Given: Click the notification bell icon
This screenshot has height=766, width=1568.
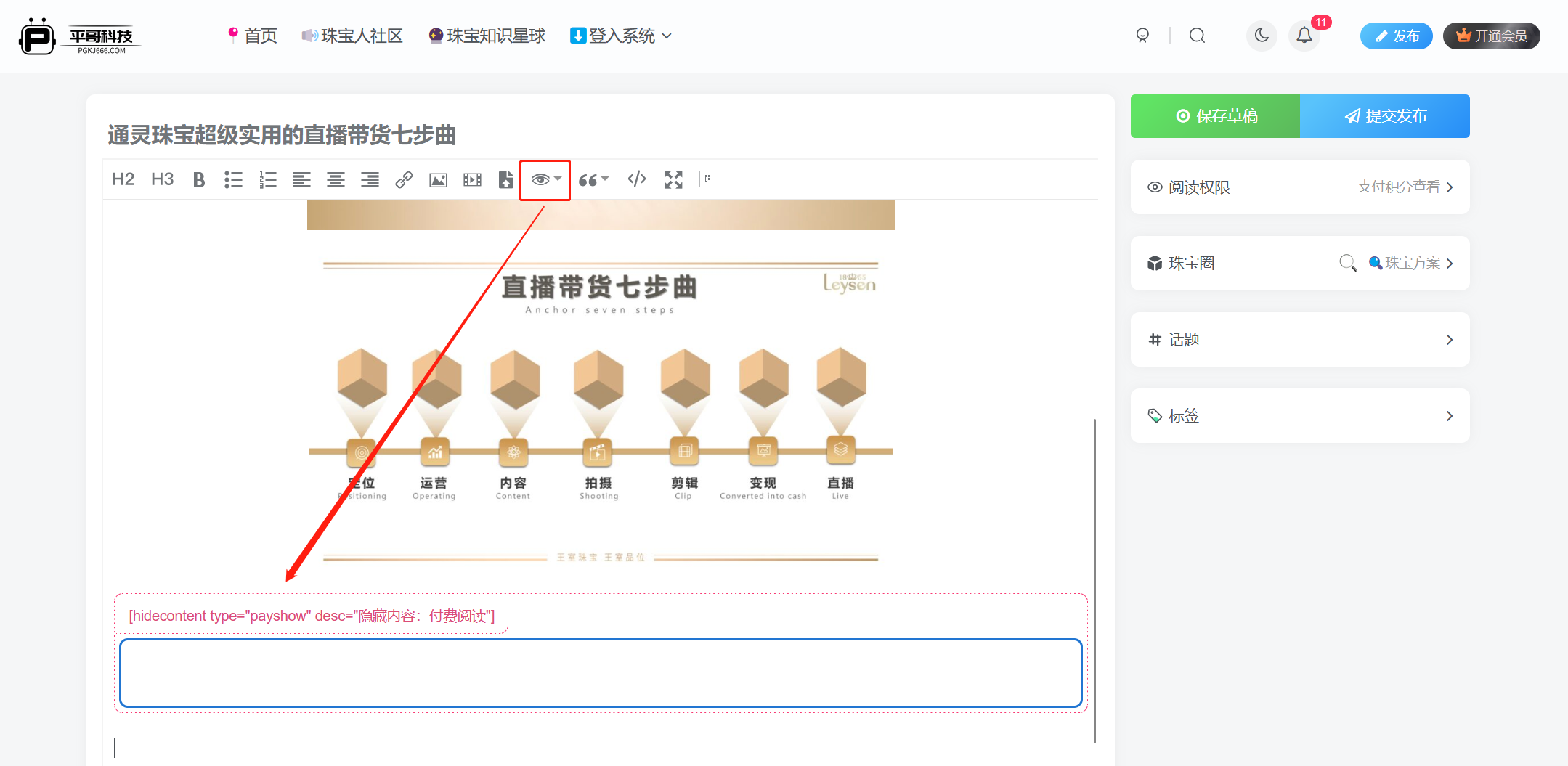Looking at the screenshot, I should [1304, 35].
